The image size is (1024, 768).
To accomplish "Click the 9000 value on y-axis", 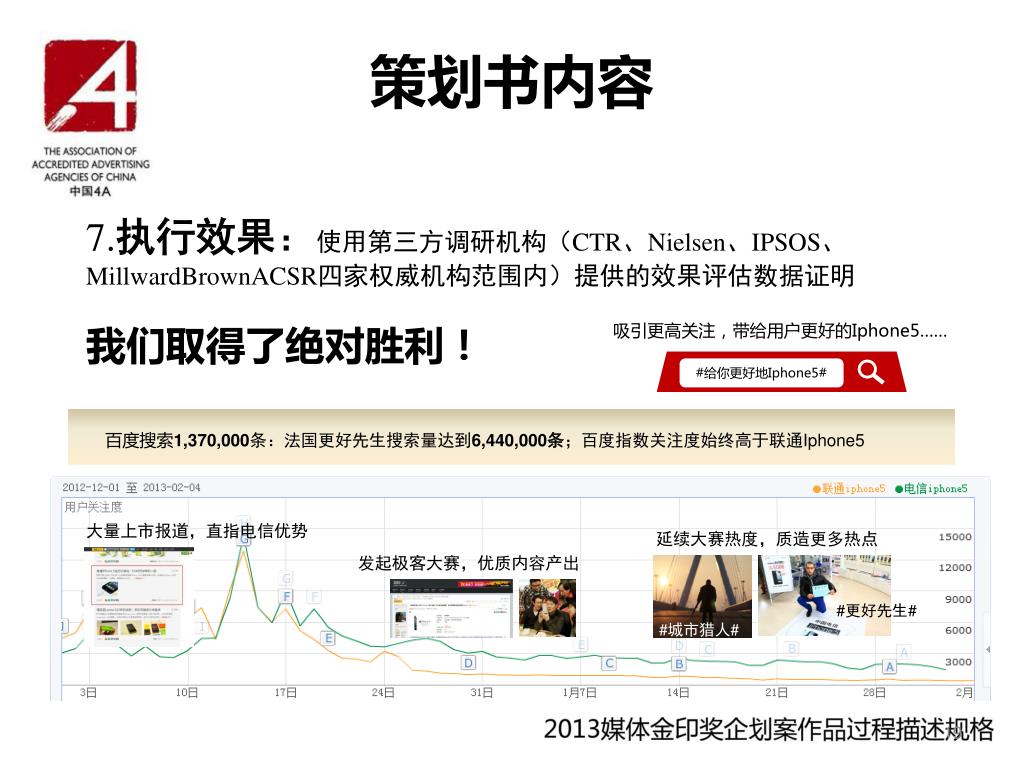I will [x=958, y=599].
